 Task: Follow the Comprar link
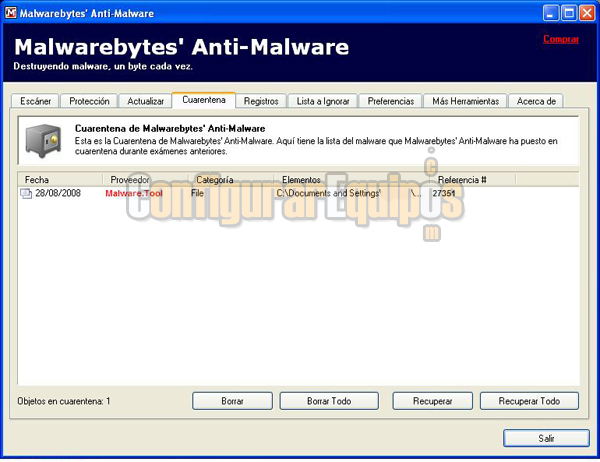click(x=561, y=39)
